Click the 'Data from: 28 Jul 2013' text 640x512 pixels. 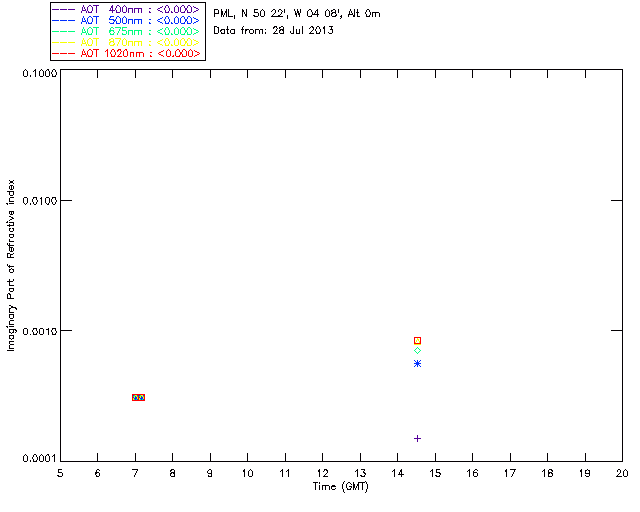point(273,31)
